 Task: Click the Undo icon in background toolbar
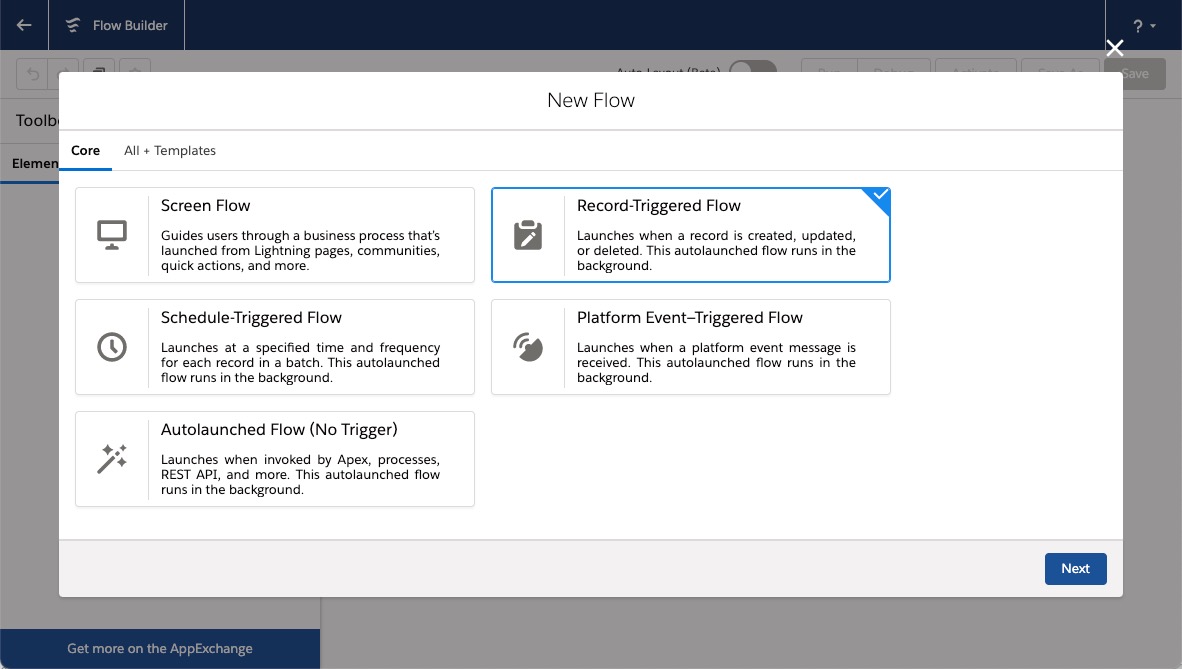click(x=32, y=74)
